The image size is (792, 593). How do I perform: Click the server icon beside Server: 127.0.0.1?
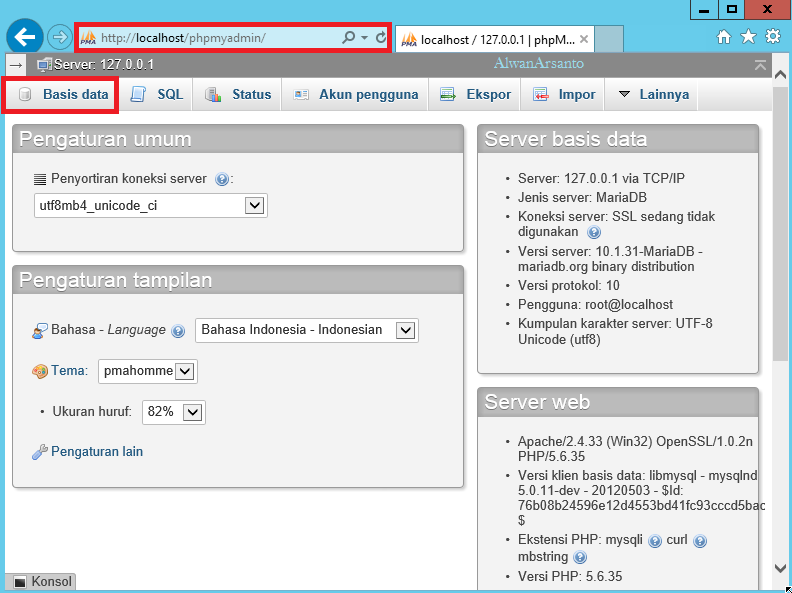(x=44, y=65)
